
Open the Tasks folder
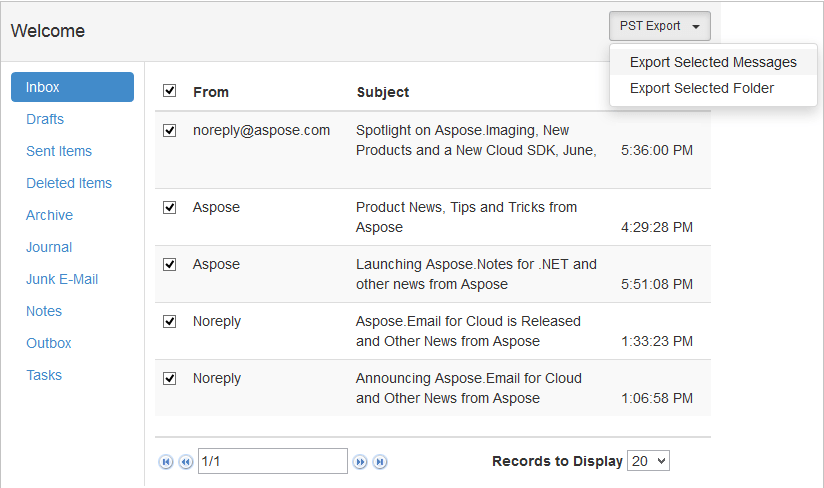(x=44, y=376)
